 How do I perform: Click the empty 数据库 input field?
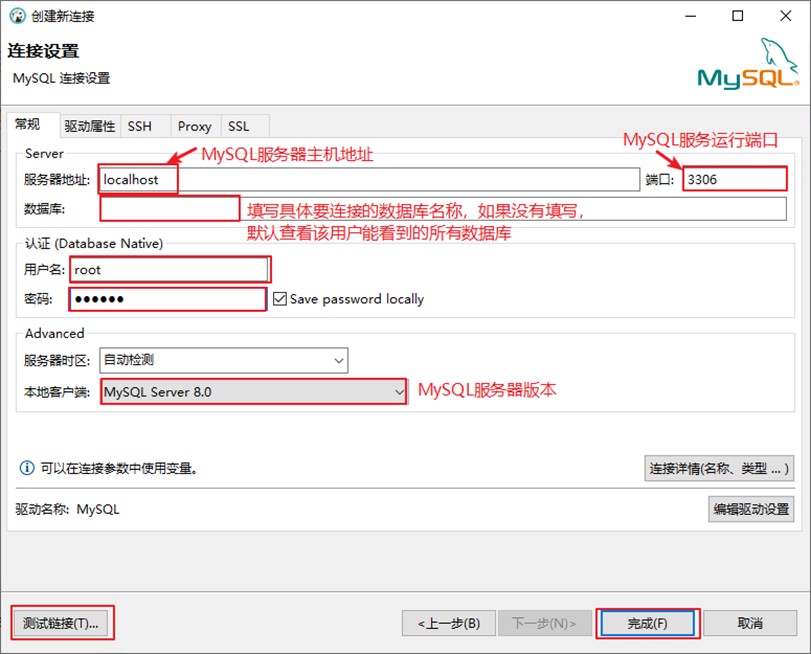168,208
